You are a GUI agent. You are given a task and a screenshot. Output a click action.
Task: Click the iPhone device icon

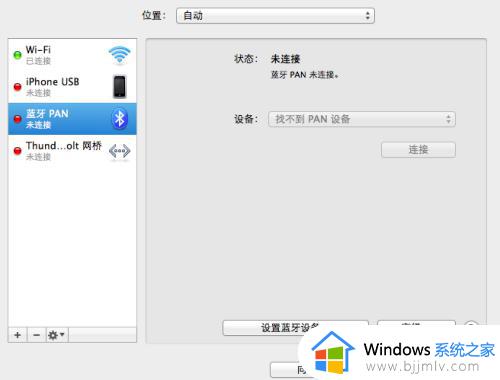pyautogui.click(x=119, y=87)
